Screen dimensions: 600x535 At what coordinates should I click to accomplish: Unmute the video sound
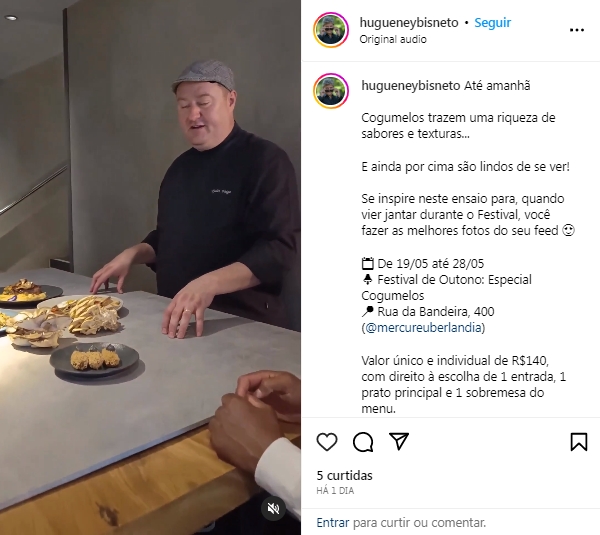[273, 509]
